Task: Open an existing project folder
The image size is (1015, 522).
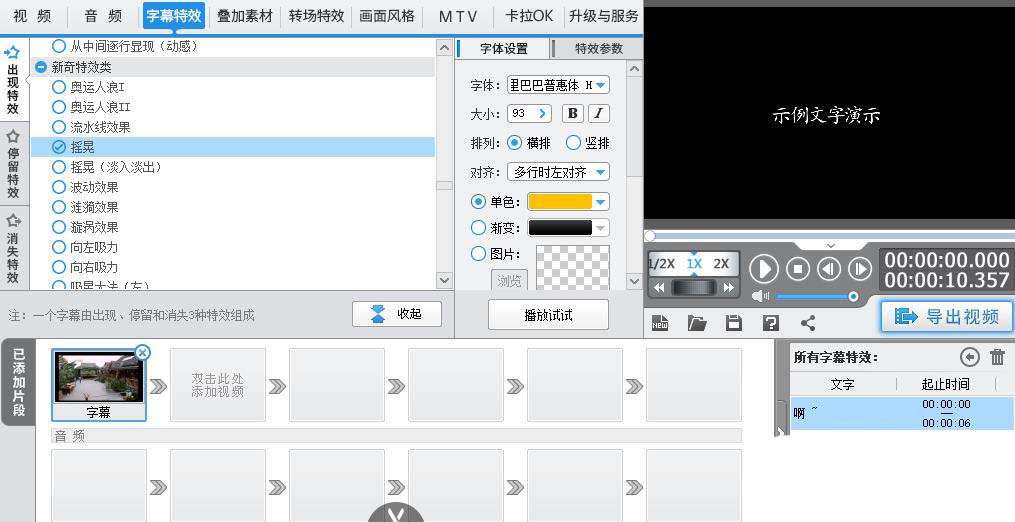Action: 697,323
